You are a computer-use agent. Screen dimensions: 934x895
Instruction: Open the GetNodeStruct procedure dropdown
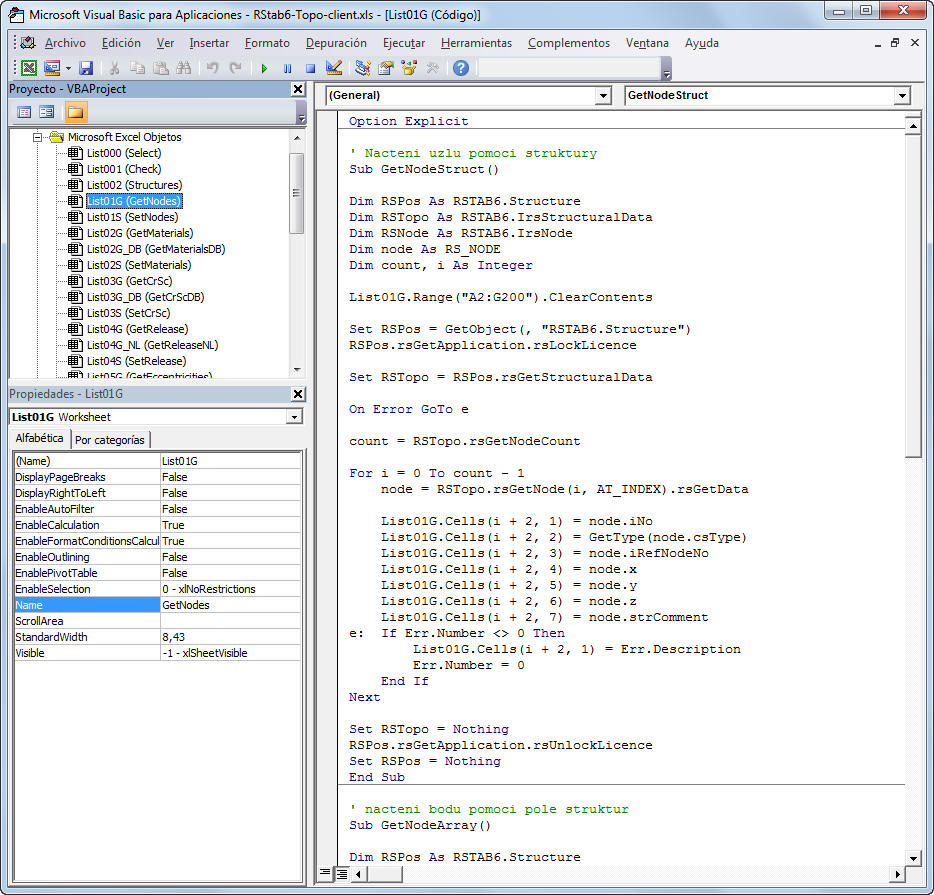[x=901, y=96]
